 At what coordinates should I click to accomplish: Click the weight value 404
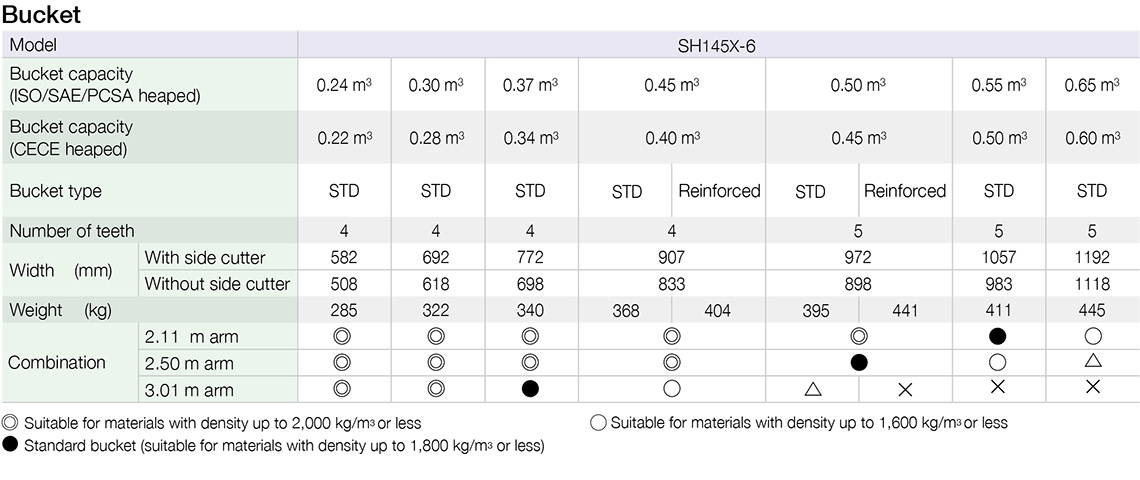717,311
